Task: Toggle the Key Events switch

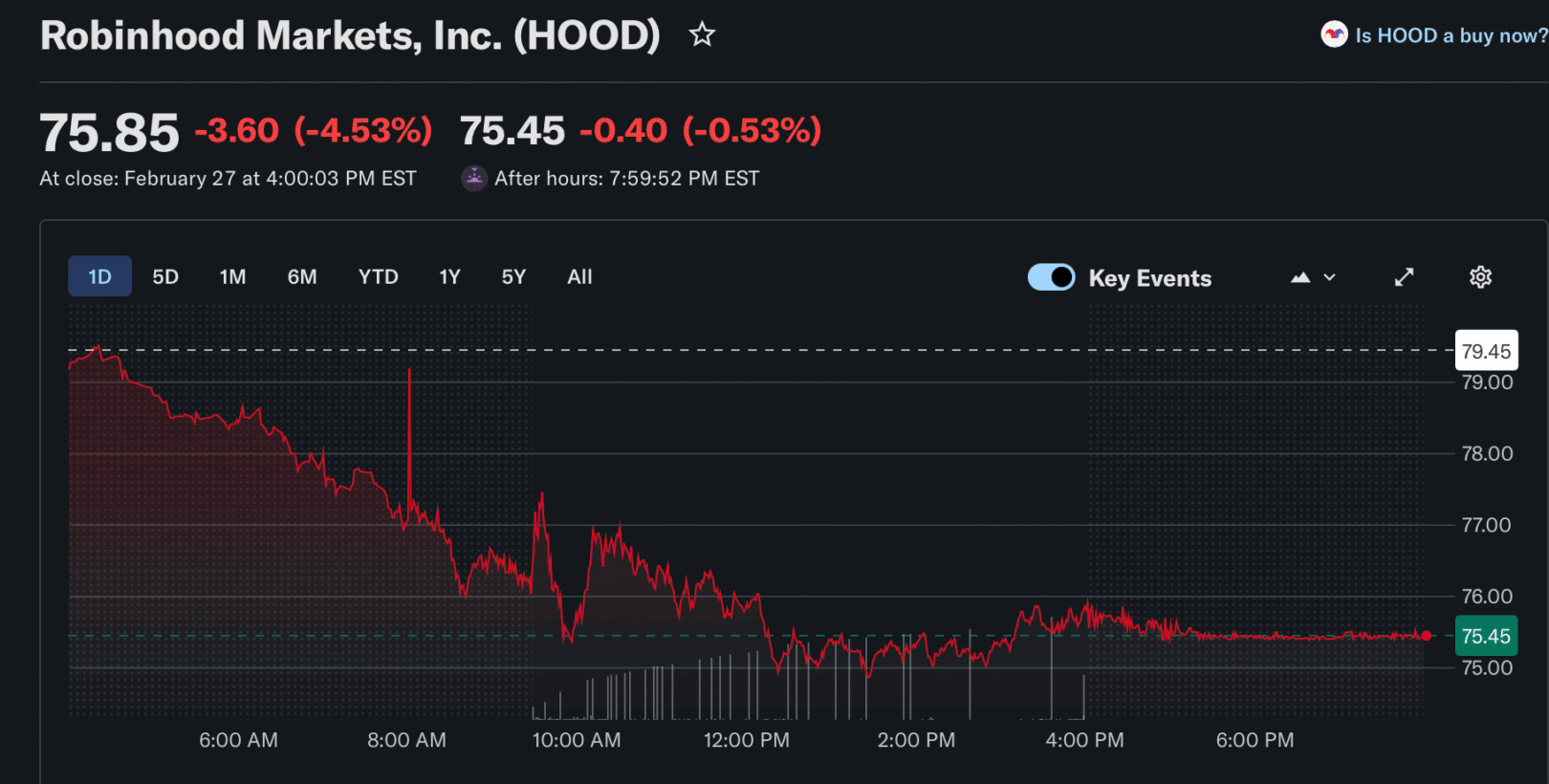Action: (1051, 277)
